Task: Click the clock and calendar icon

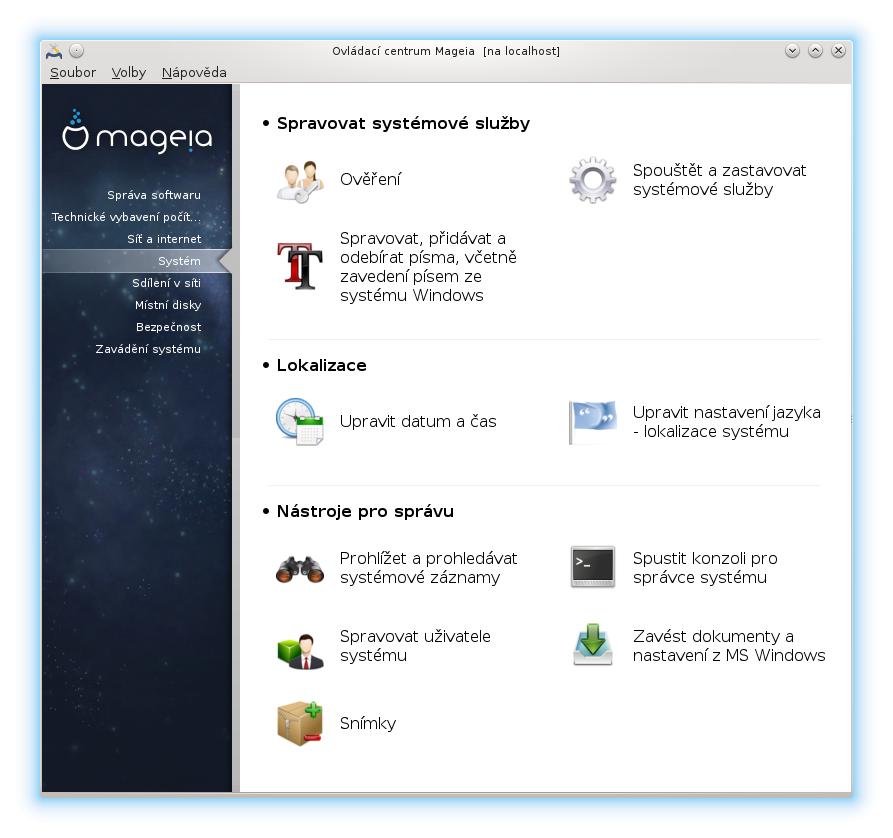Action: click(300, 422)
